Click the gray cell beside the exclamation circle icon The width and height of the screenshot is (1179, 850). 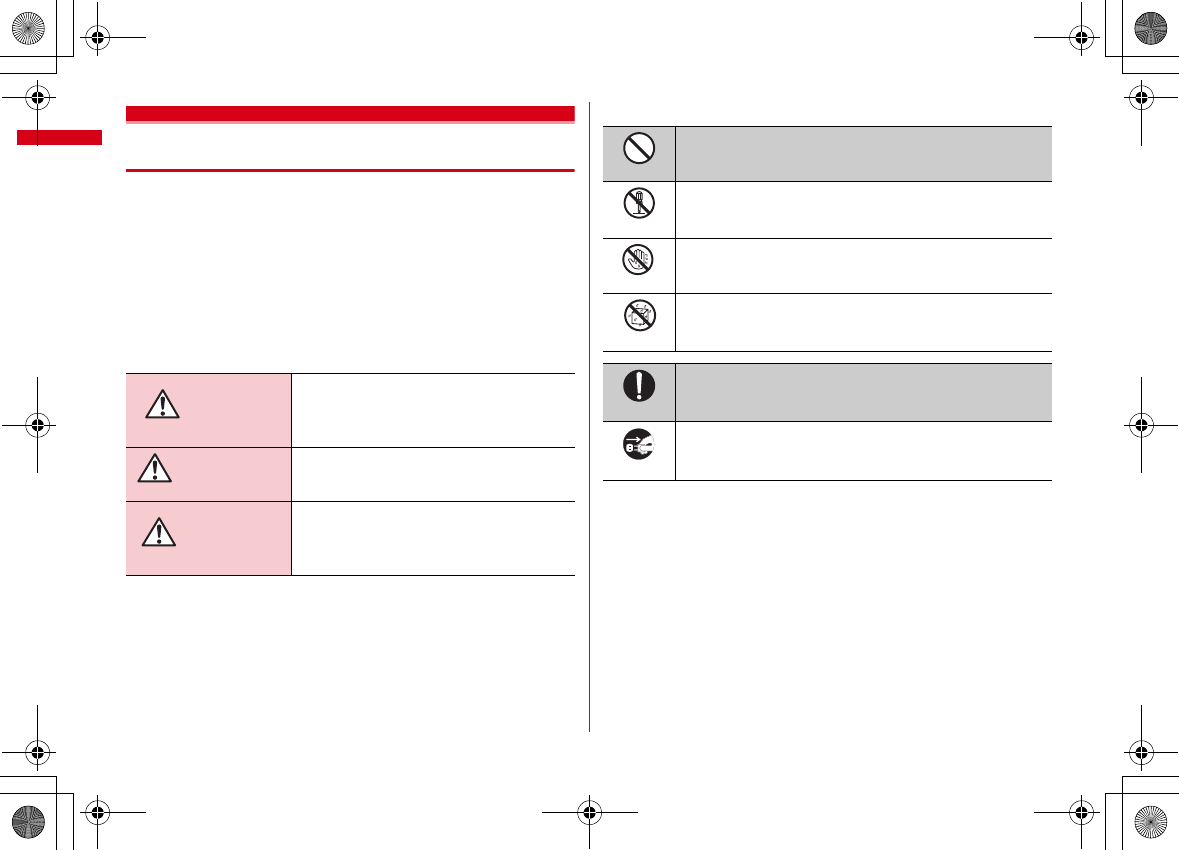click(863, 392)
